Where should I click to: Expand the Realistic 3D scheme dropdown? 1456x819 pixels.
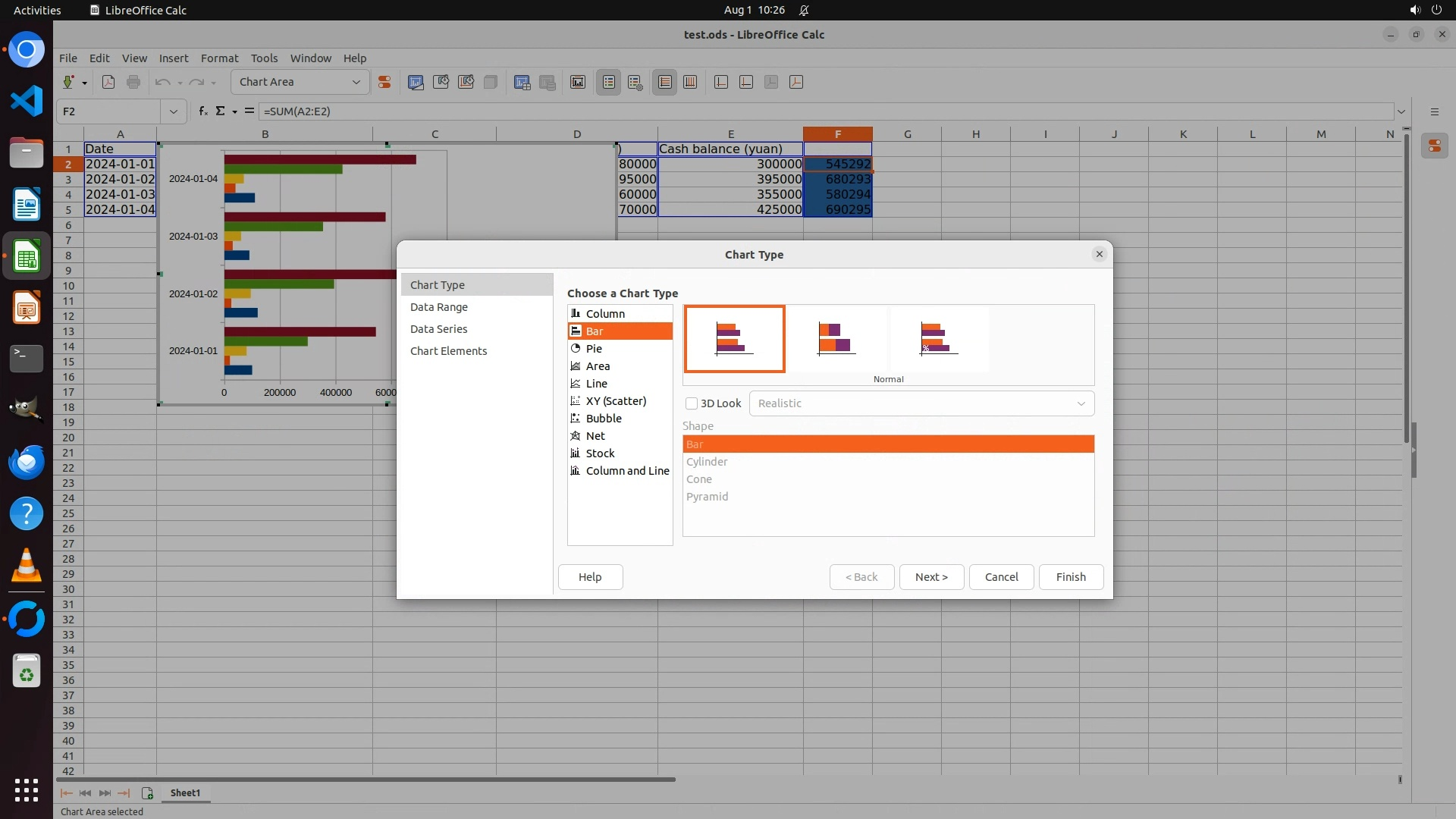tap(1081, 403)
